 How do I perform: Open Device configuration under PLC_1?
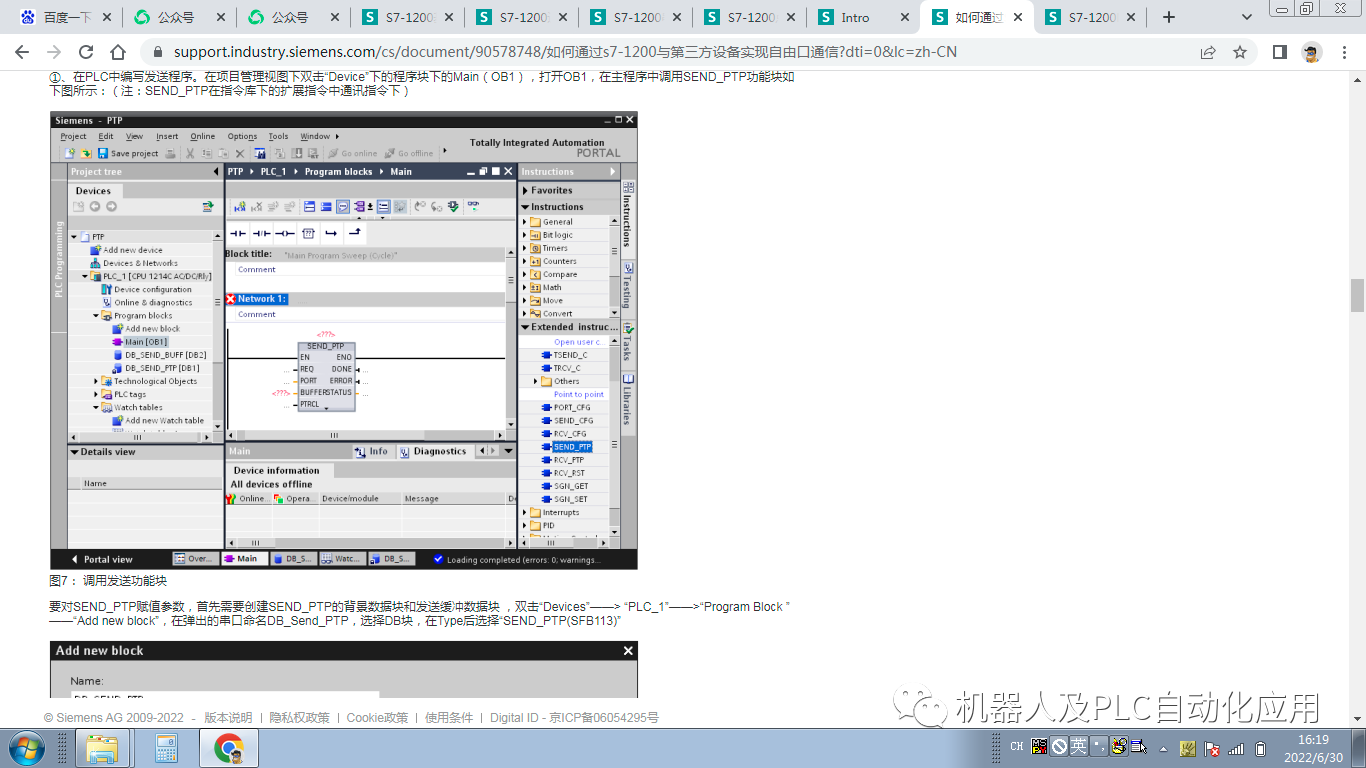point(146,289)
